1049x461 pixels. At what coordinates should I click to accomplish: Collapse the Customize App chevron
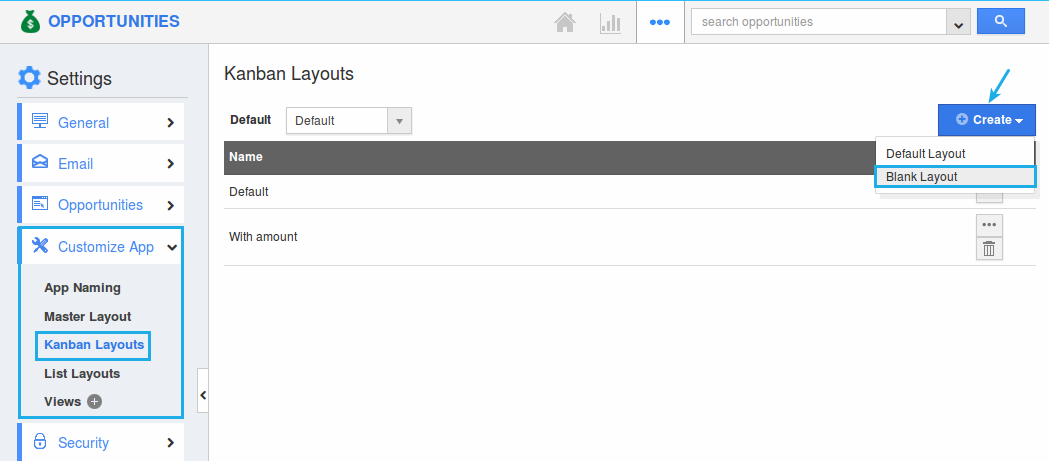click(x=171, y=247)
